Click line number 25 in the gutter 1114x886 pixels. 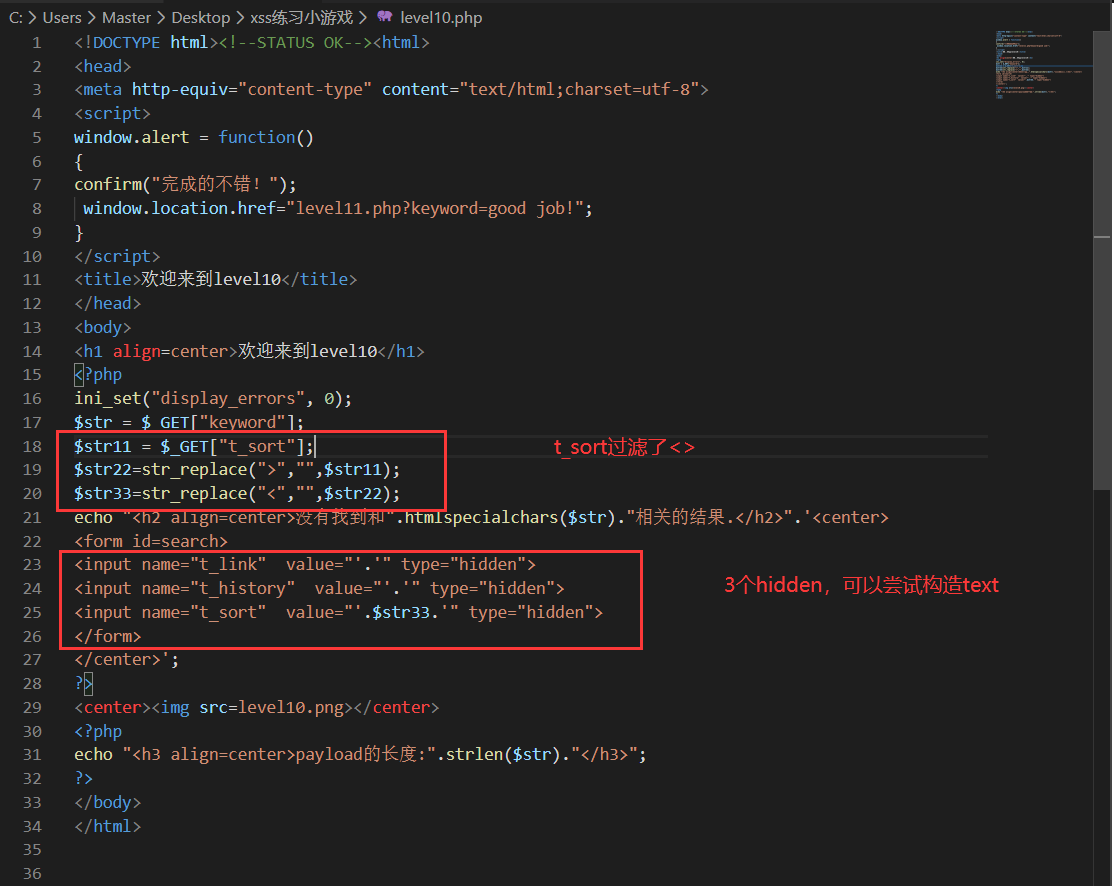click(x=33, y=612)
